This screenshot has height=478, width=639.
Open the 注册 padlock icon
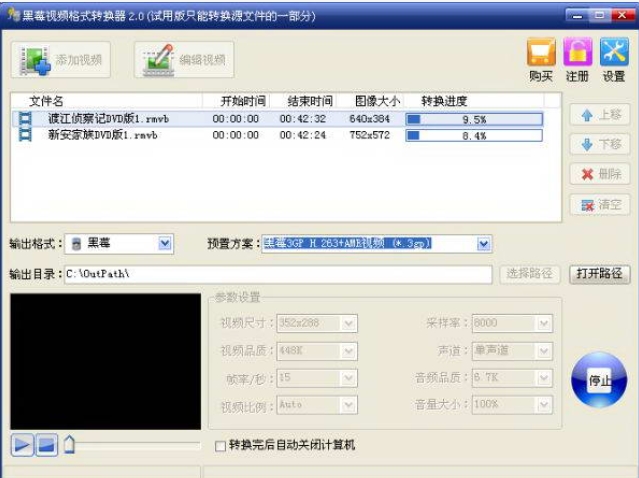tap(577, 52)
